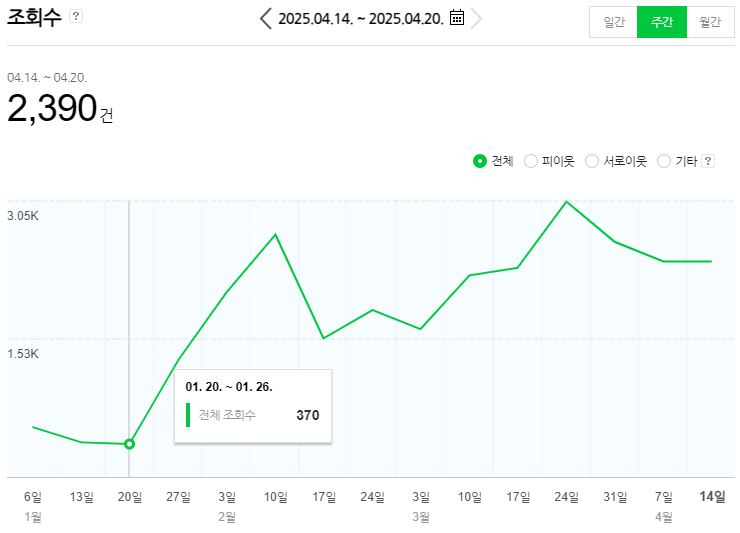Open the calendar date picker icon
The image size is (740, 533).
(x=457, y=18)
